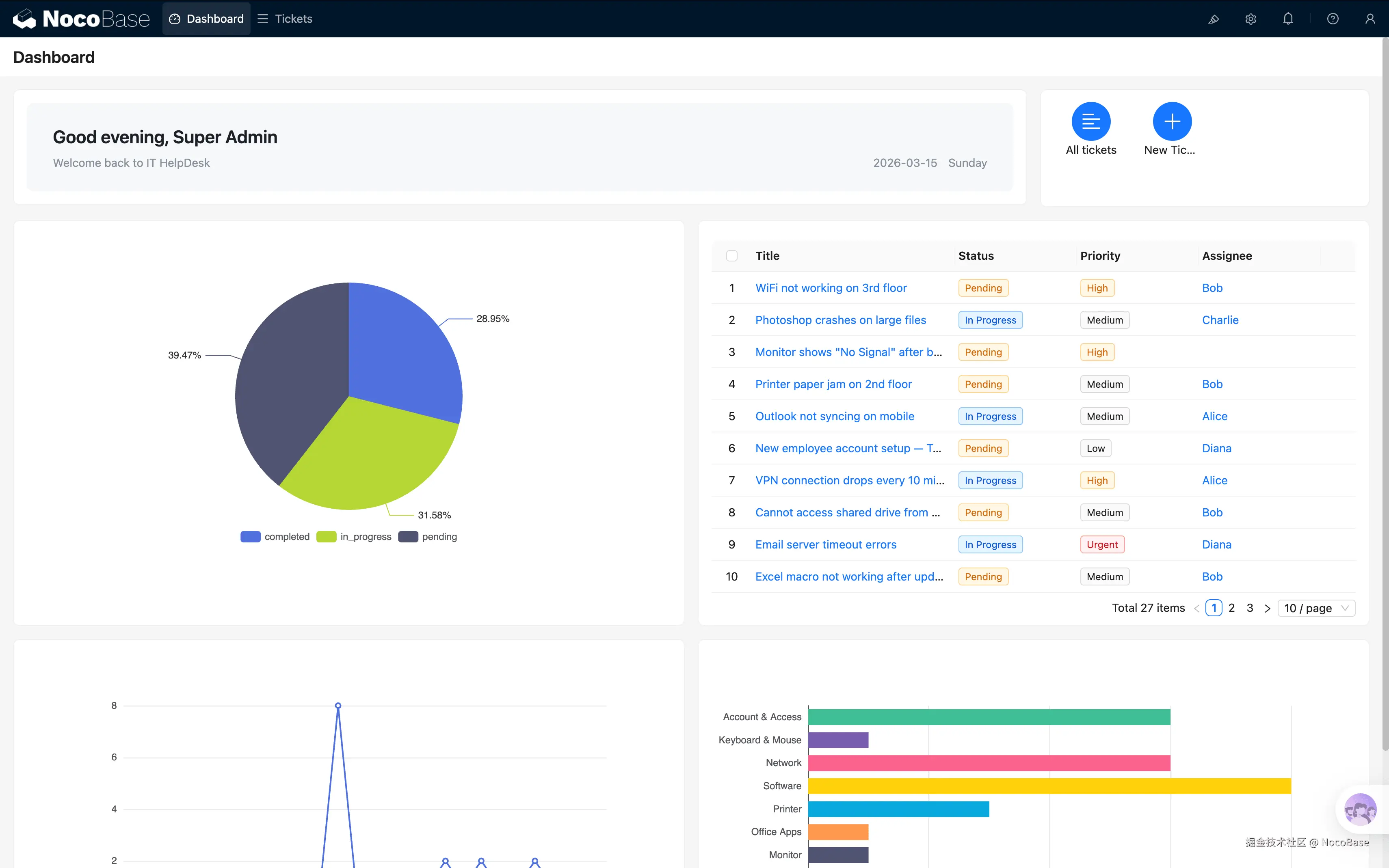Open help using the question mark icon
This screenshot has width=1389, height=868.
(x=1332, y=19)
